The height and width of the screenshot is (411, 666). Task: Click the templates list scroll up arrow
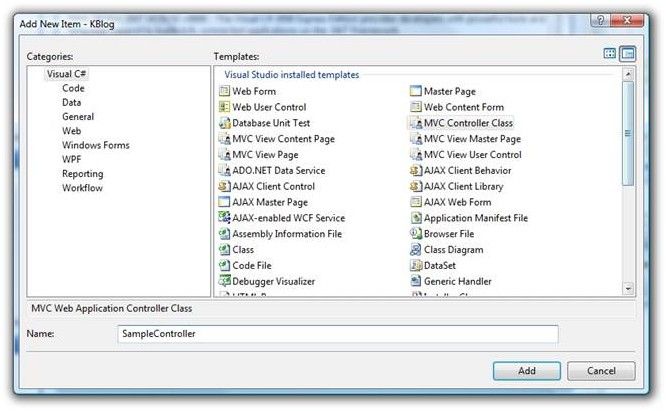click(628, 74)
